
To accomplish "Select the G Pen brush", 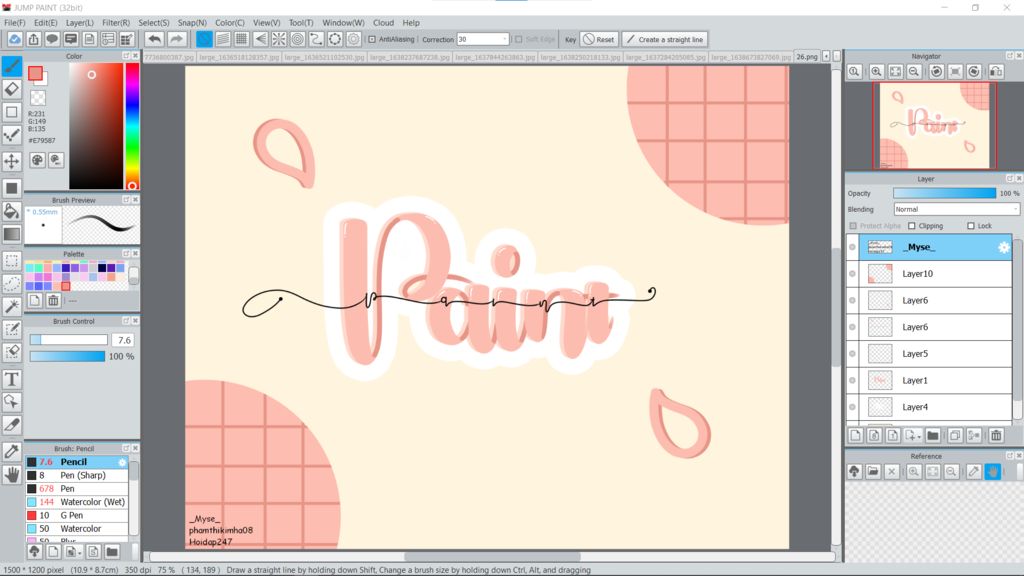I will pos(77,515).
